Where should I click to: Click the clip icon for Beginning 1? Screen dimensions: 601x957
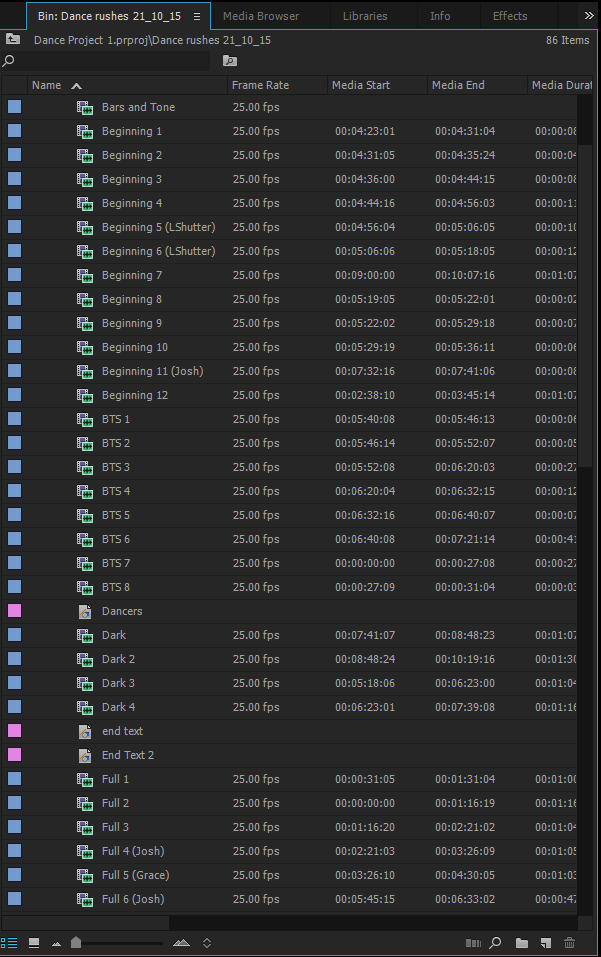(x=85, y=131)
